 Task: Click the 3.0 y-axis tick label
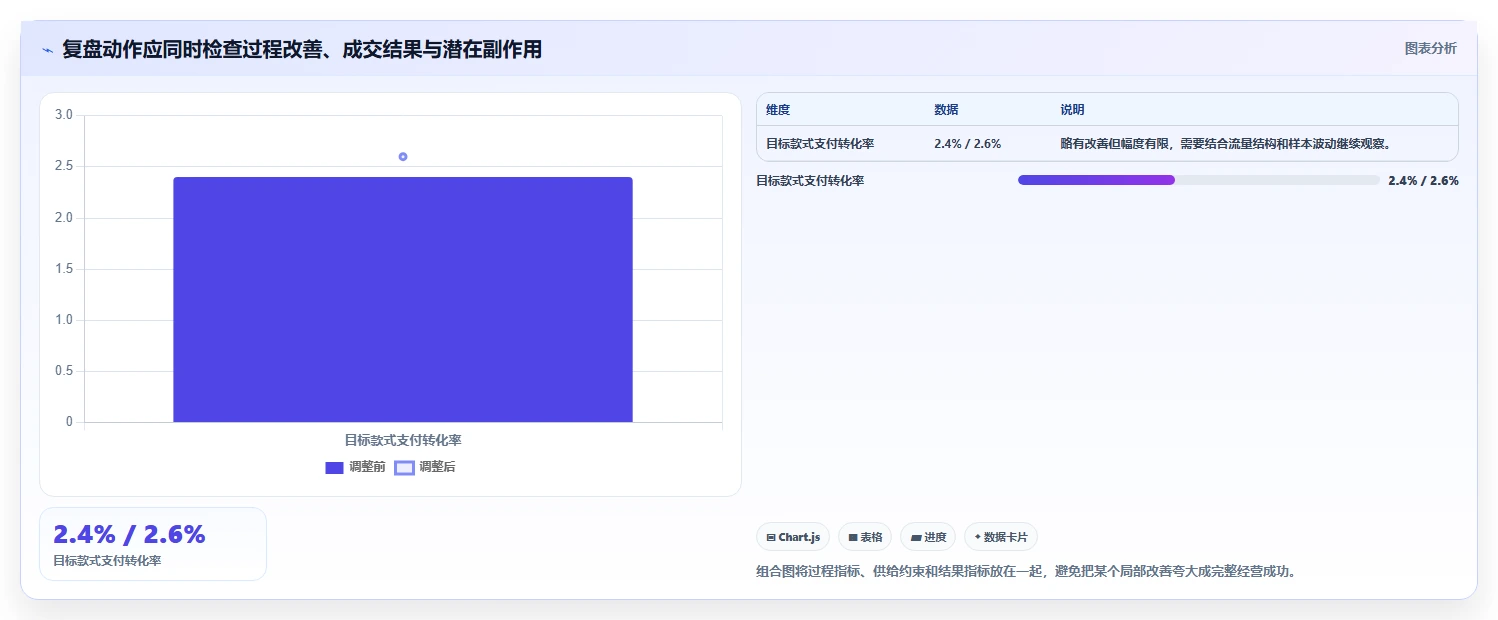[x=64, y=115]
